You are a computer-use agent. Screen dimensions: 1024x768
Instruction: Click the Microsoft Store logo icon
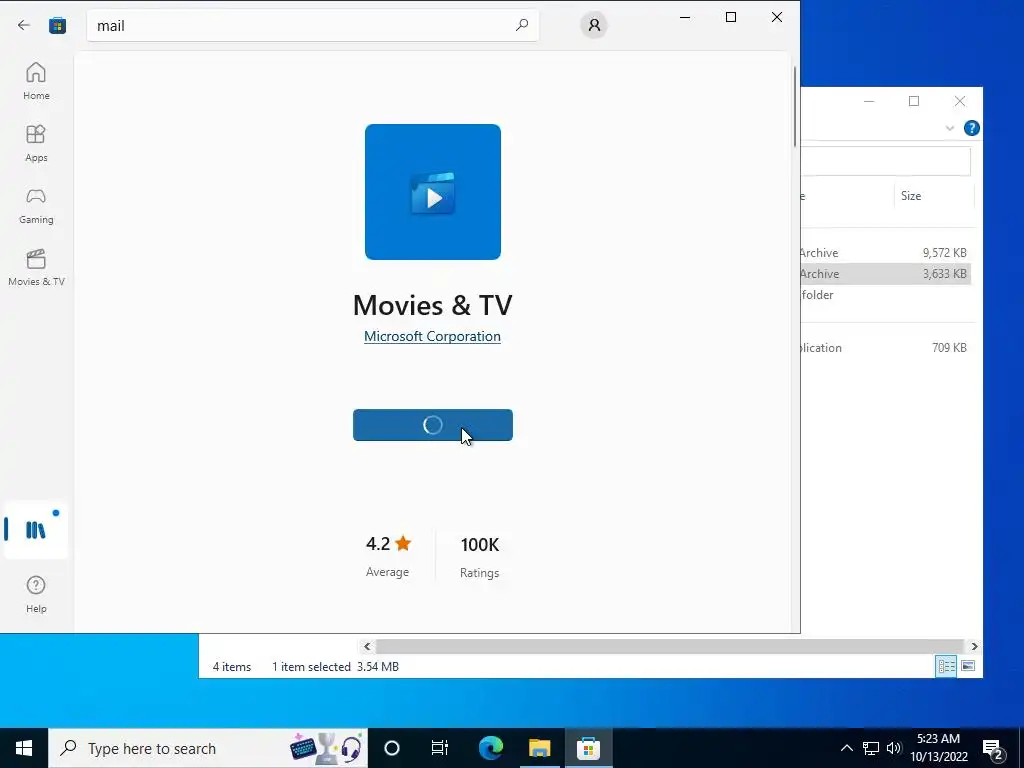pos(57,25)
